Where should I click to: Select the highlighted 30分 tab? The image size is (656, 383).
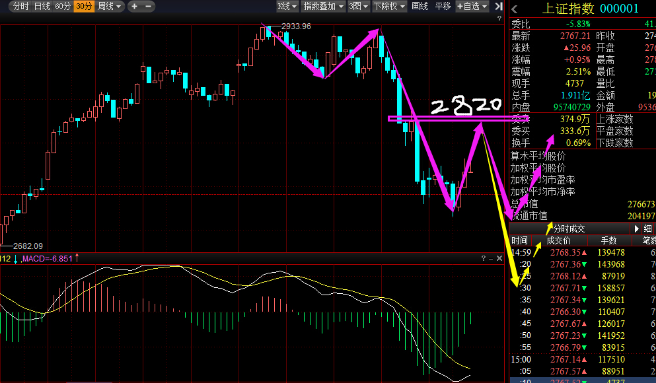[x=84, y=6]
